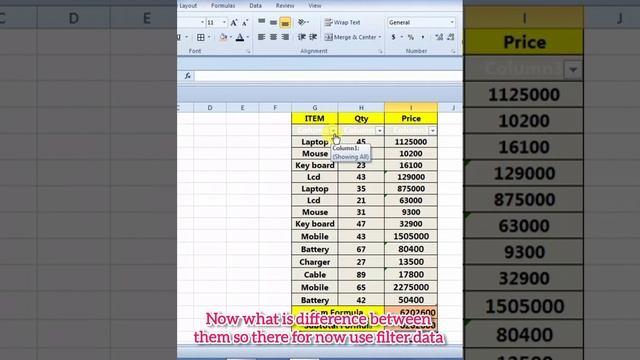Select the 10200 cell in center worksheet
Screen dimensions: 640x360
coord(411,154)
